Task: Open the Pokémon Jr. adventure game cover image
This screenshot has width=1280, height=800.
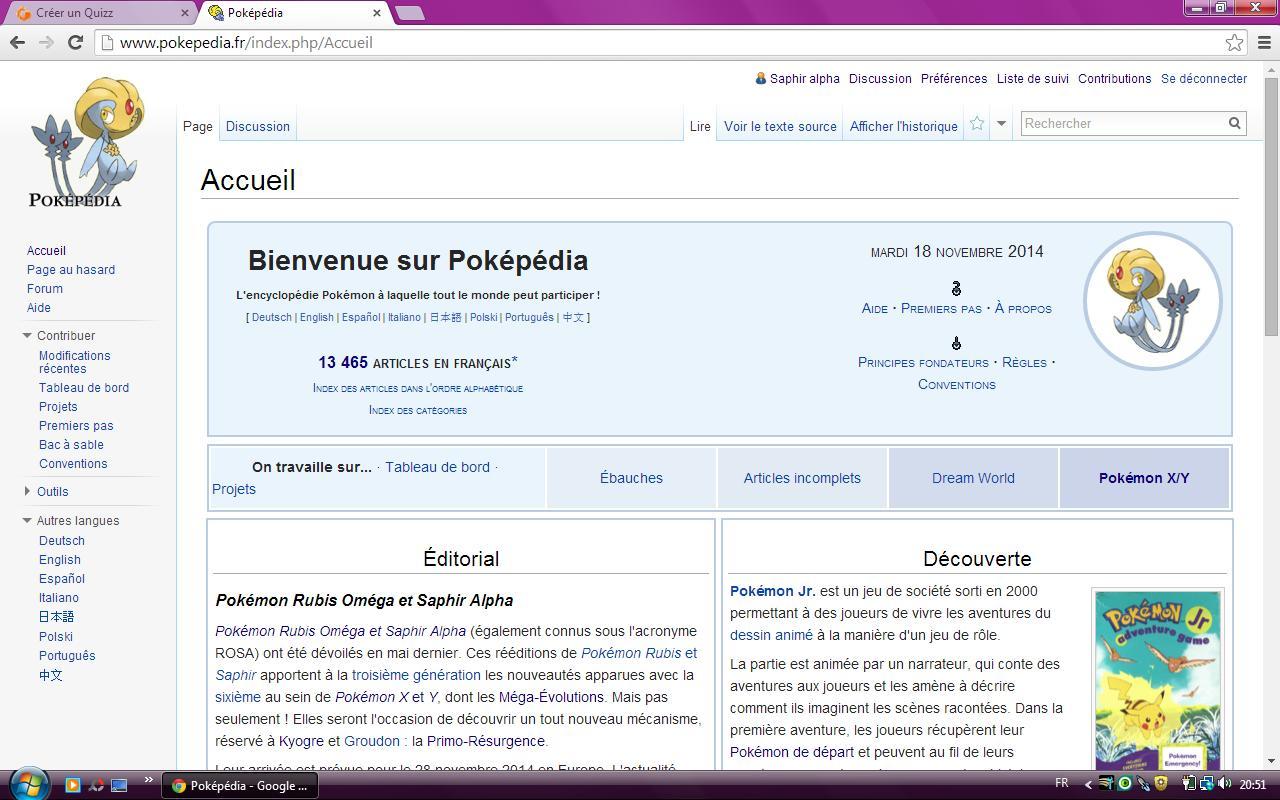Action: pyautogui.click(x=1157, y=680)
